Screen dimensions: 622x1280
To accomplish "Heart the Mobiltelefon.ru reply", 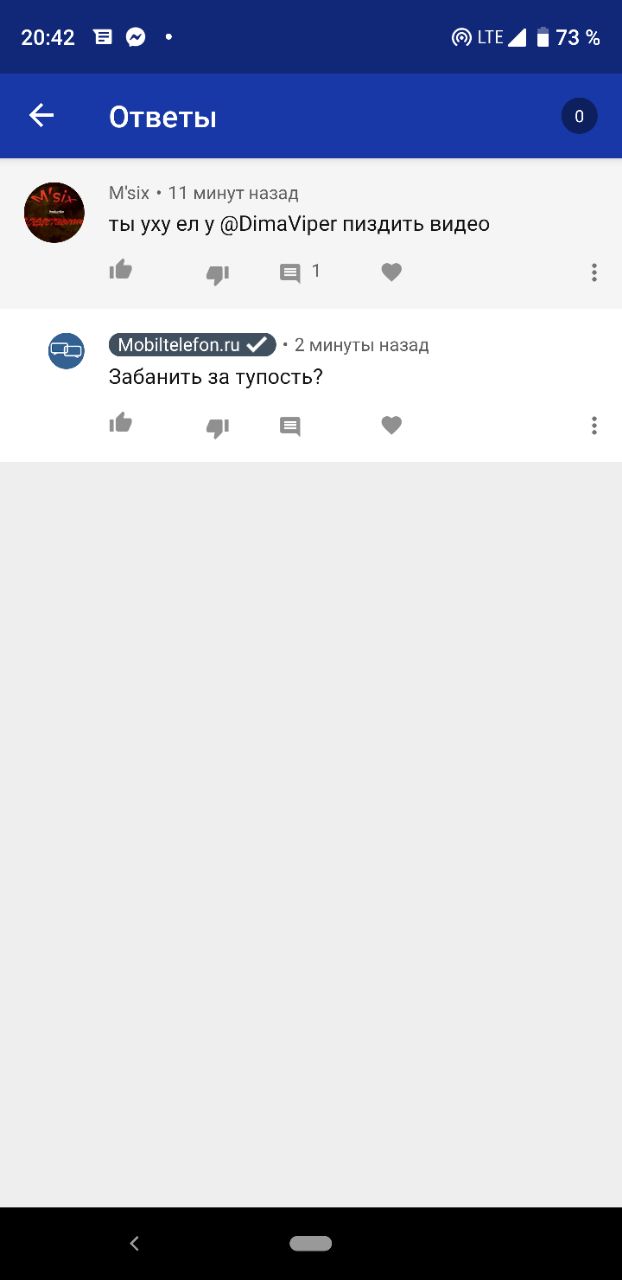I will coord(392,426).
